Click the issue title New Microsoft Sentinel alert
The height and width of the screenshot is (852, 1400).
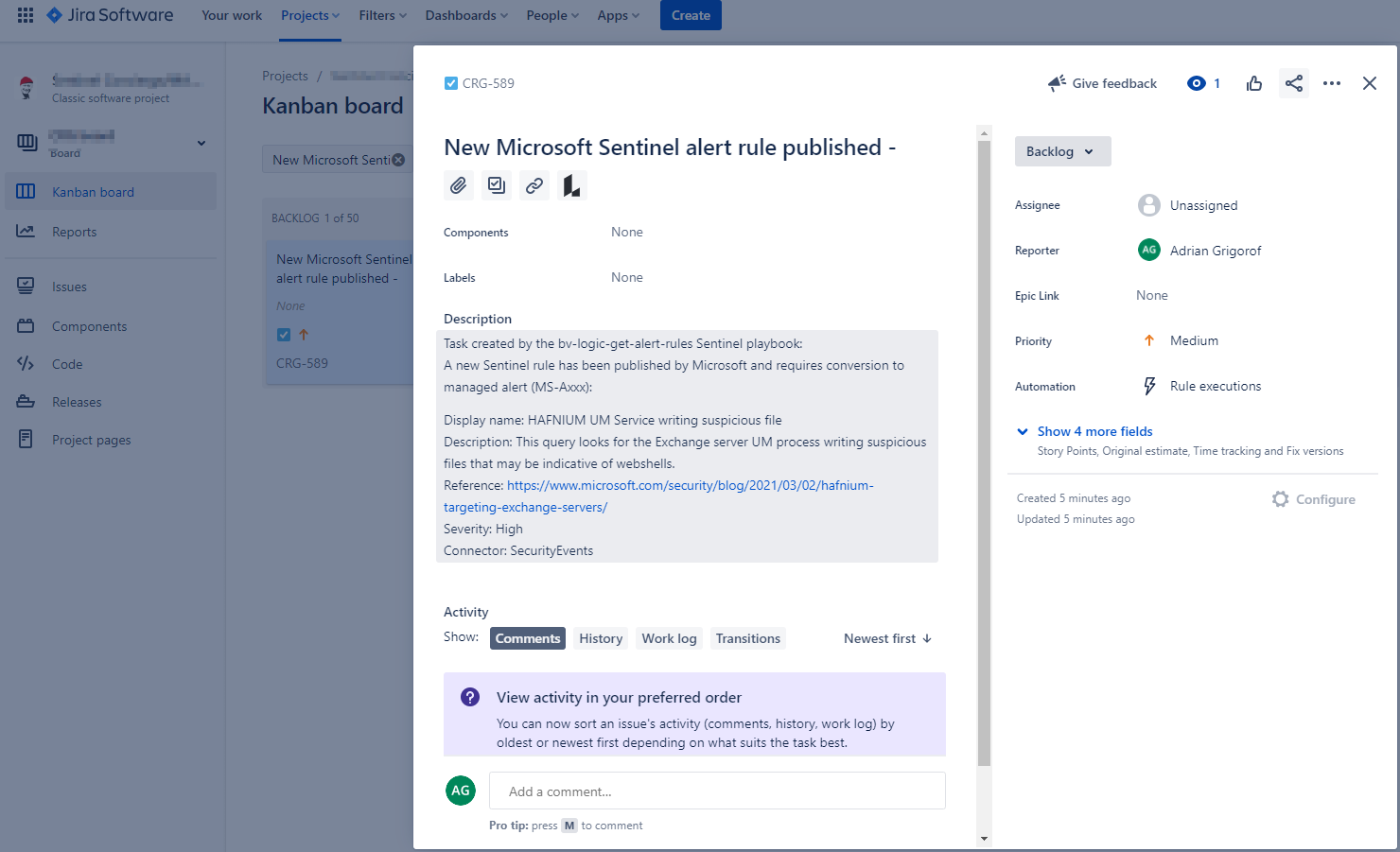click(670, 148)
